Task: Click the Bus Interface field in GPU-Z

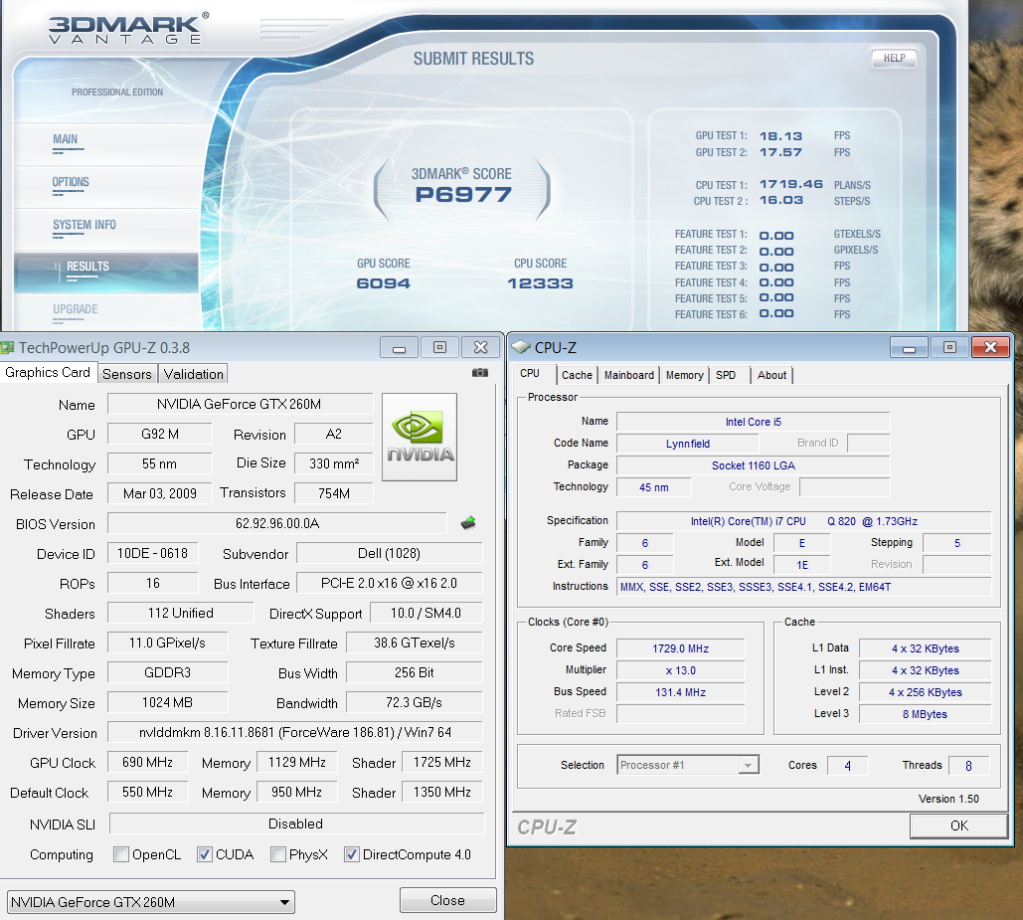Action: [389, 583]
